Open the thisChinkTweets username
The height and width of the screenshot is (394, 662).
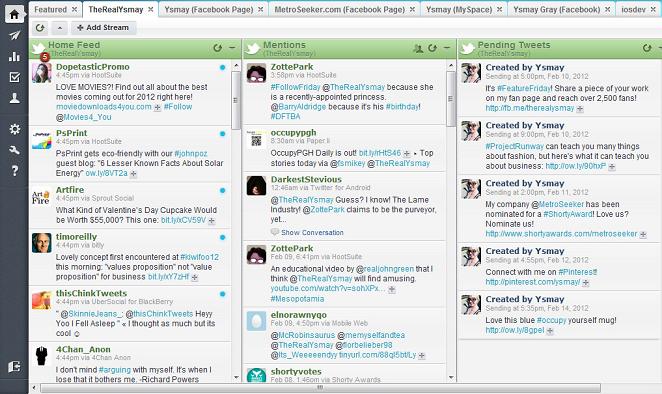click(x=91, y=293)
